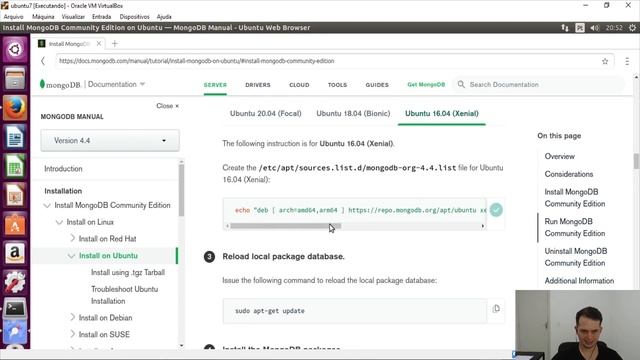Image resolution: width=640 pixels, height=360 pixels.
Task: Jump to Run MongoDB Community Edition
Action: (x=575, y=227)
